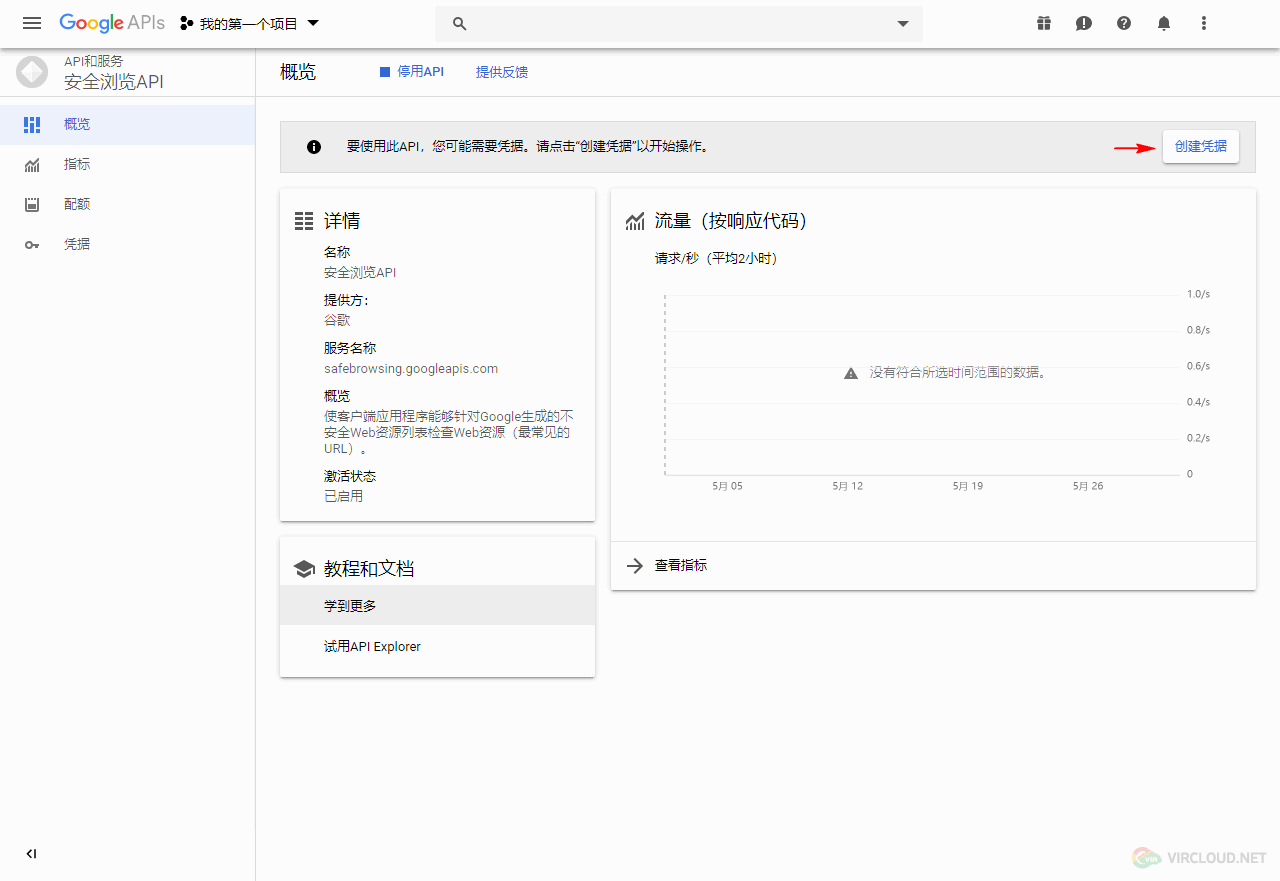The image size is (1280, 881).
Task: Click the send feedback alert icon
Action: [1084, 23]
